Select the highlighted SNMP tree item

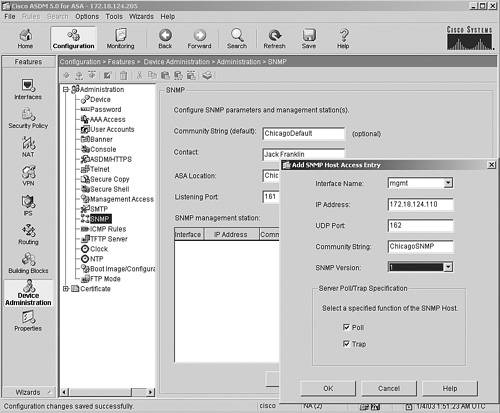(x=100, y=219)
